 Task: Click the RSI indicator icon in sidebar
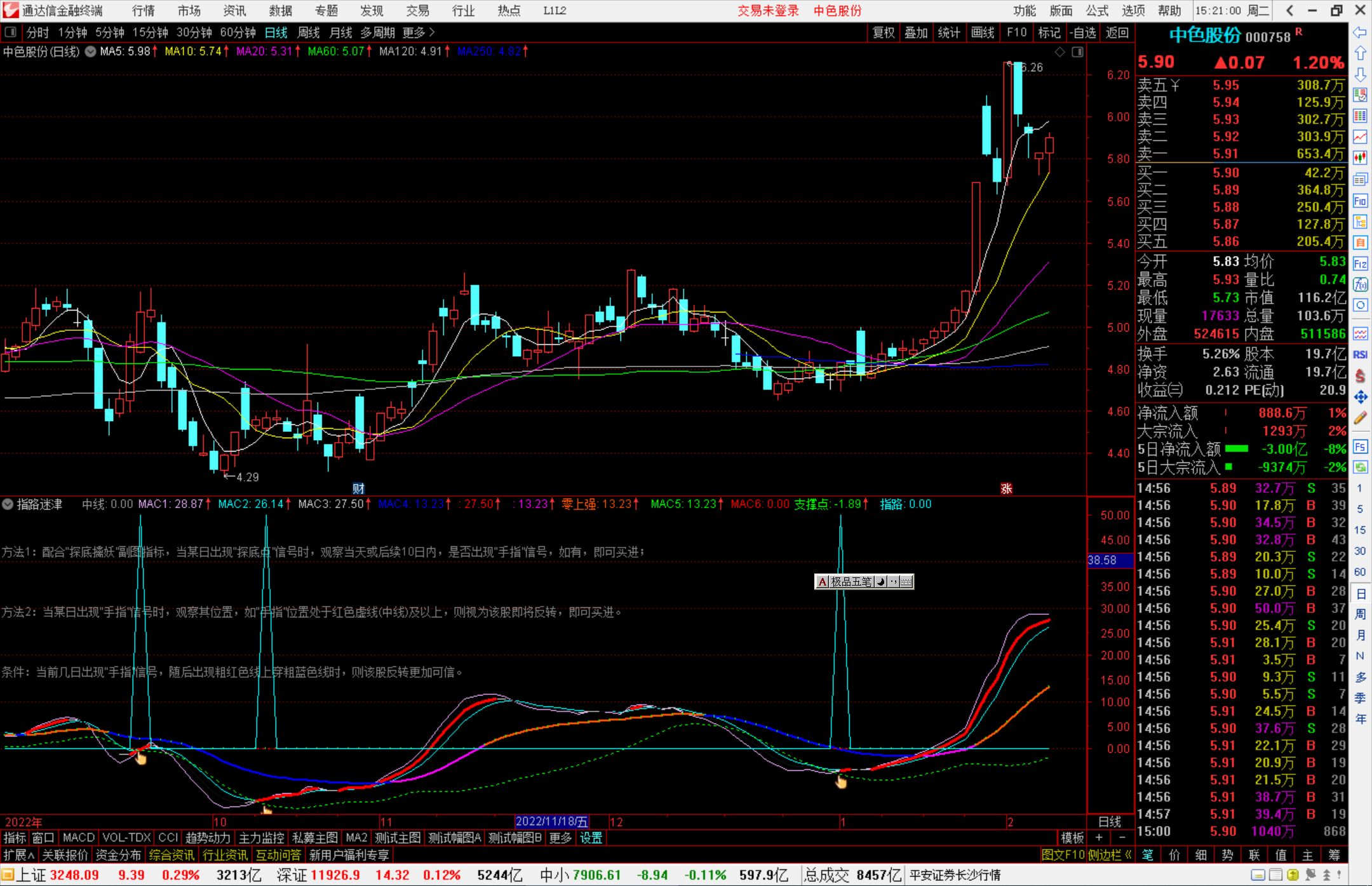coord(1360,354)
